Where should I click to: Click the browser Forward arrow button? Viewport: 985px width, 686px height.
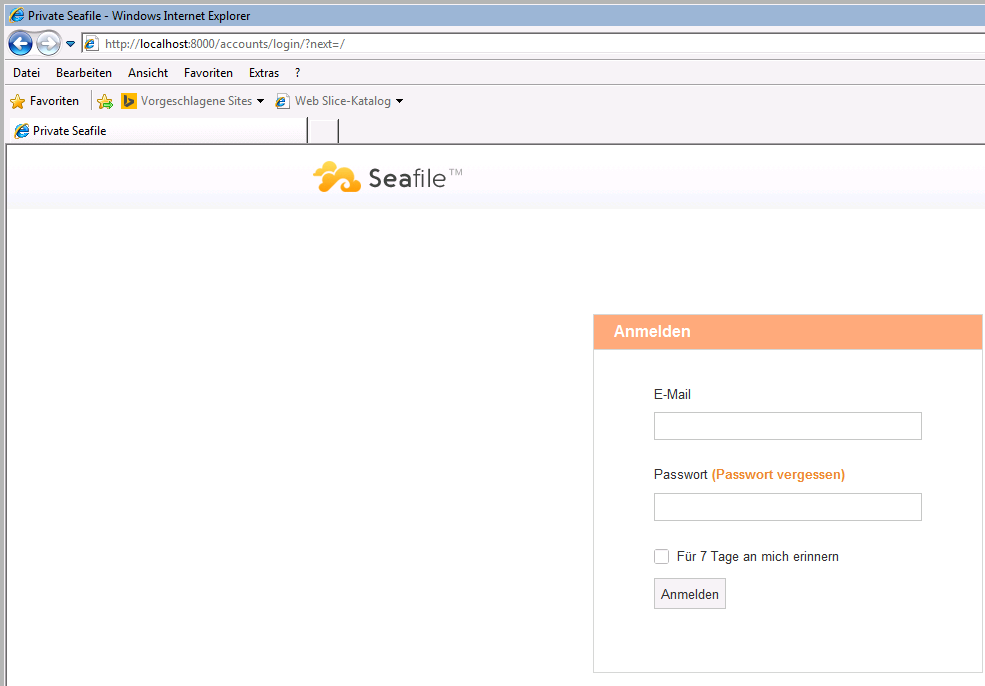point(48,44)
